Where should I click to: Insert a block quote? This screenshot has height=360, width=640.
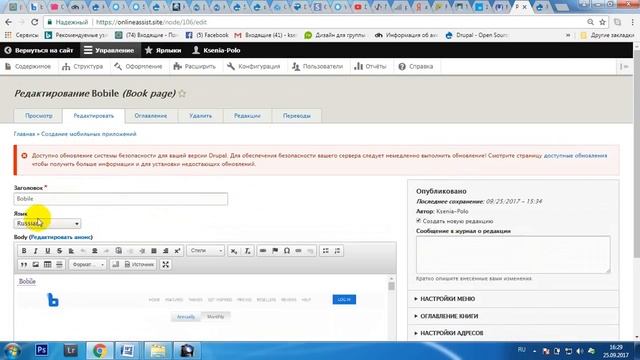click(x=24, y=264)
